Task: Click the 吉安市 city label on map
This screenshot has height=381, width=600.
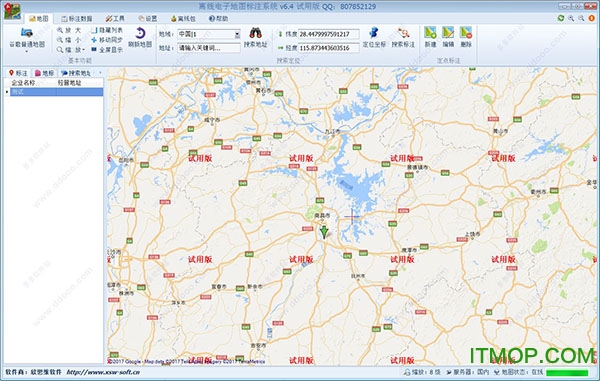Action: coord(258,345)
